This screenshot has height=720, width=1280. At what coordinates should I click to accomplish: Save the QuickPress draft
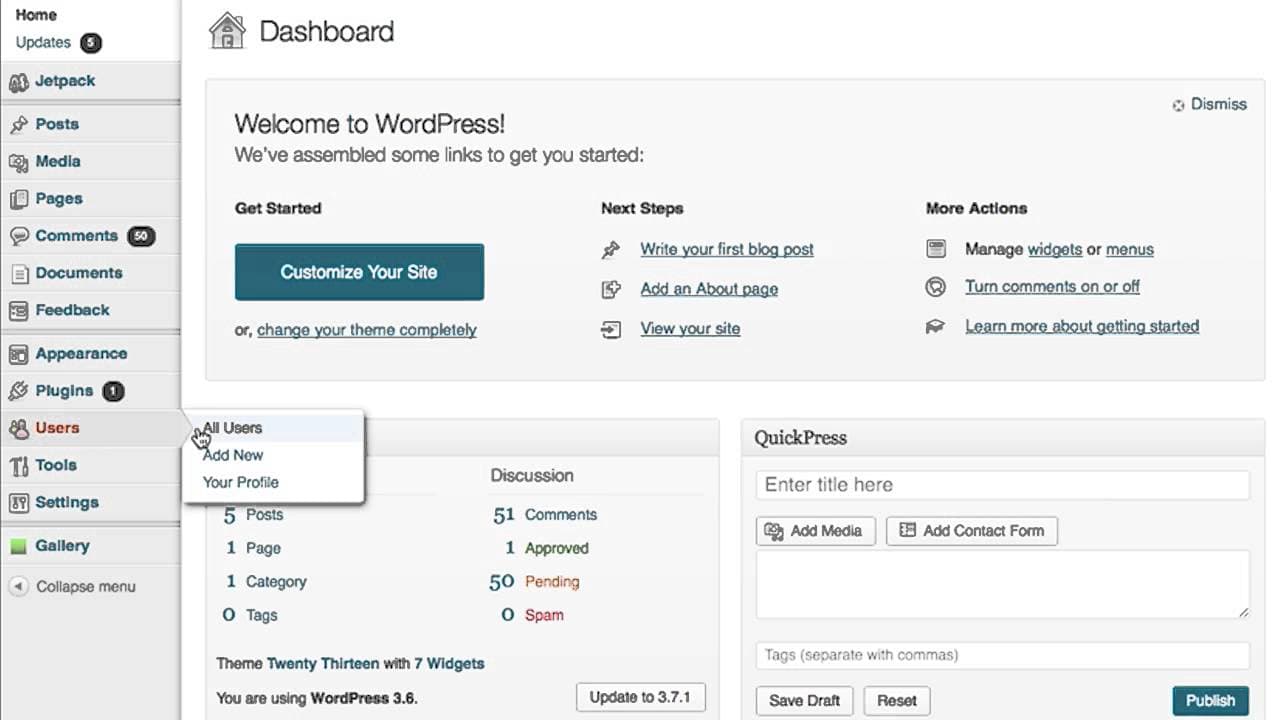[x=805, y=701]
